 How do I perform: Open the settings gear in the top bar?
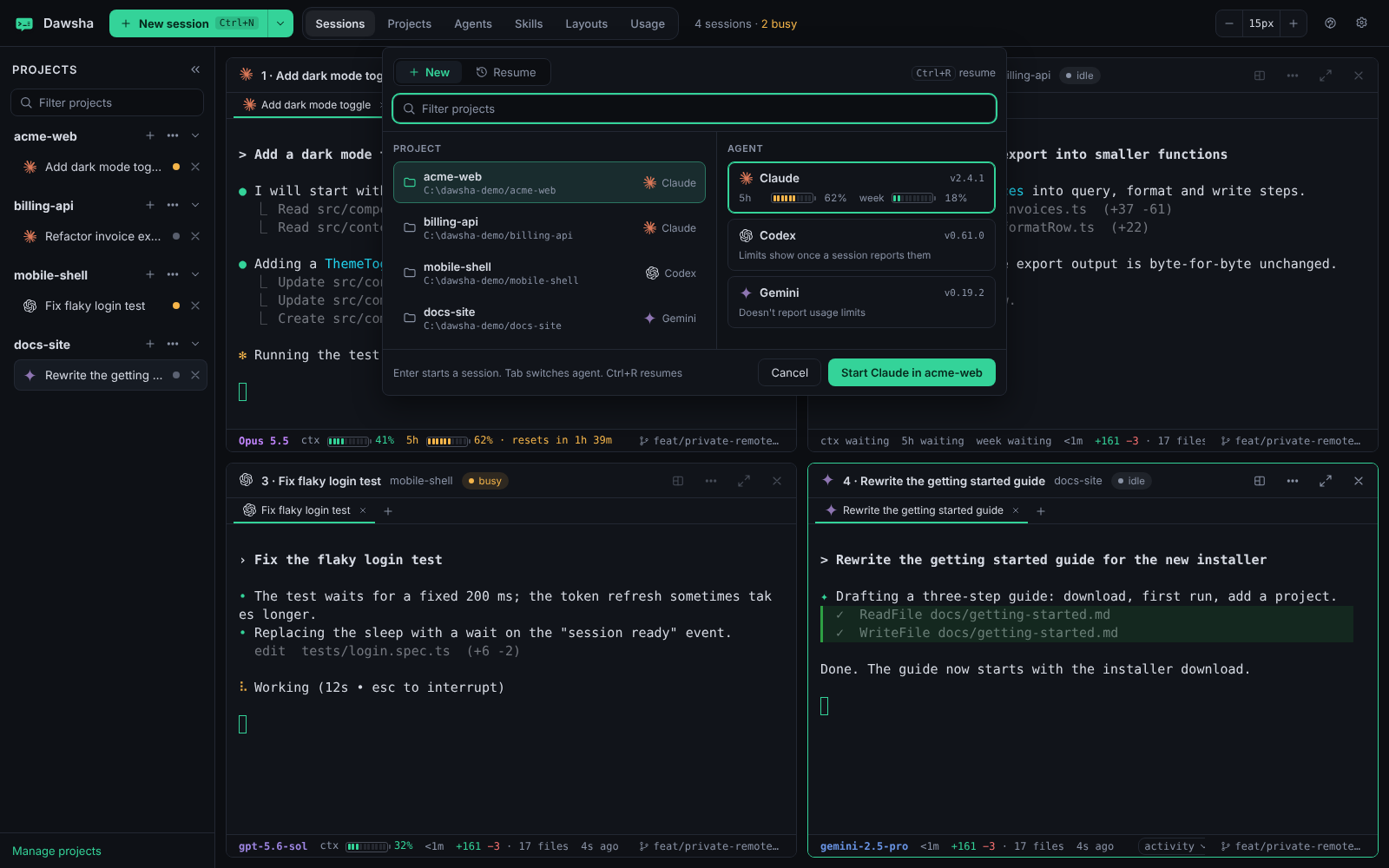tap(1361, 23)
